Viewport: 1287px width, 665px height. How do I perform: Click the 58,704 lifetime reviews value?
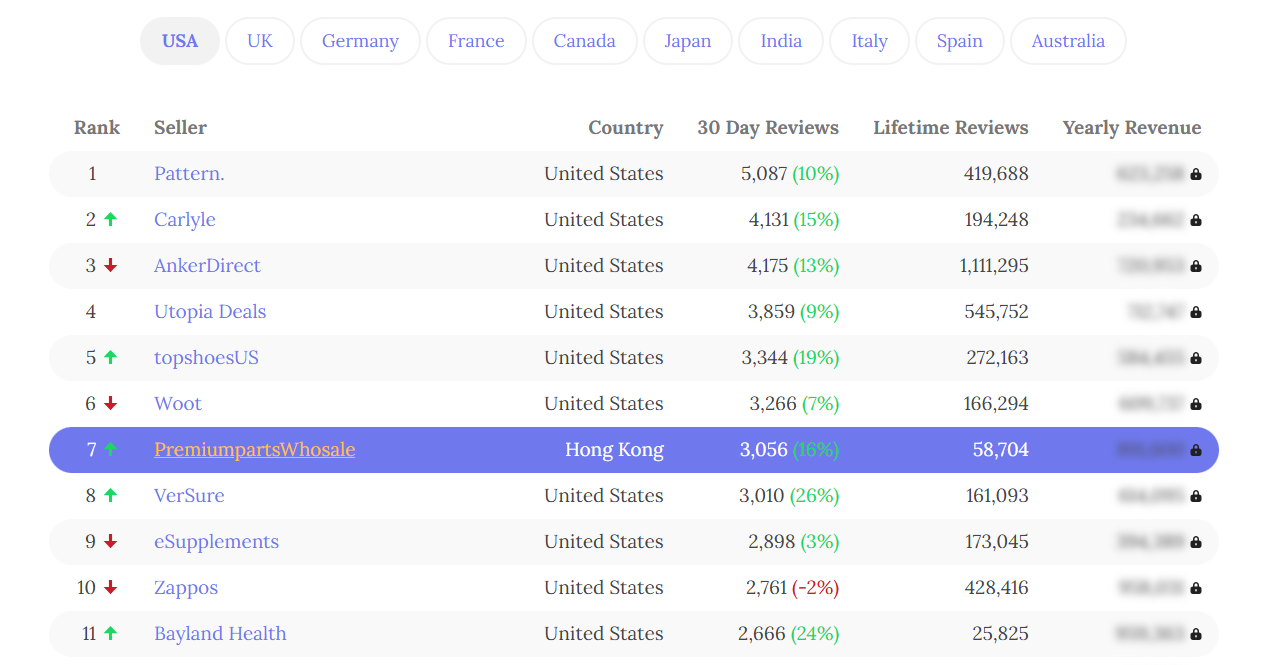pos(1001,450)
